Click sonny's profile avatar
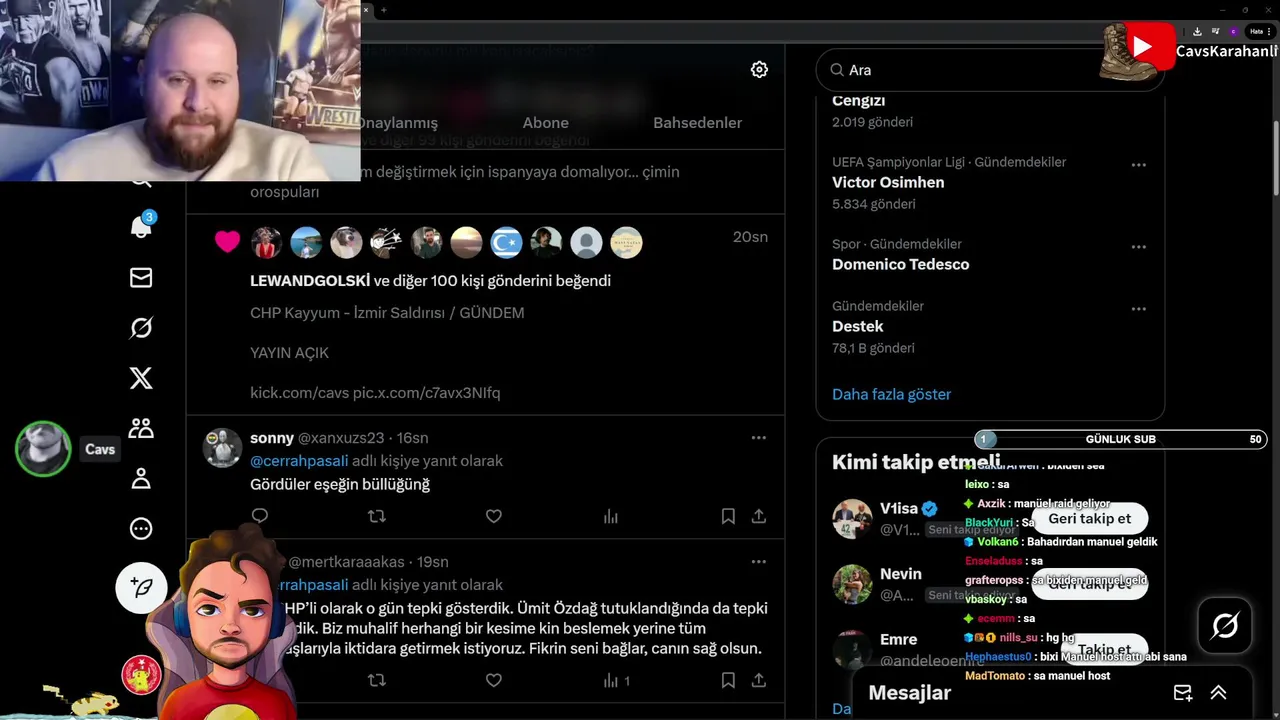1280x720 pixels. (x=222, y=448)
